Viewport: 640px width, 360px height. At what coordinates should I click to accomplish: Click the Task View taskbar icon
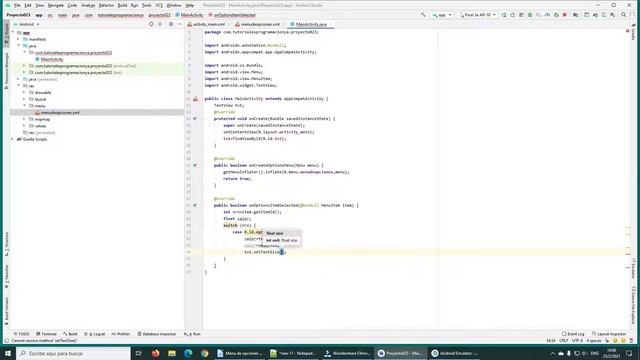[138, 353]
